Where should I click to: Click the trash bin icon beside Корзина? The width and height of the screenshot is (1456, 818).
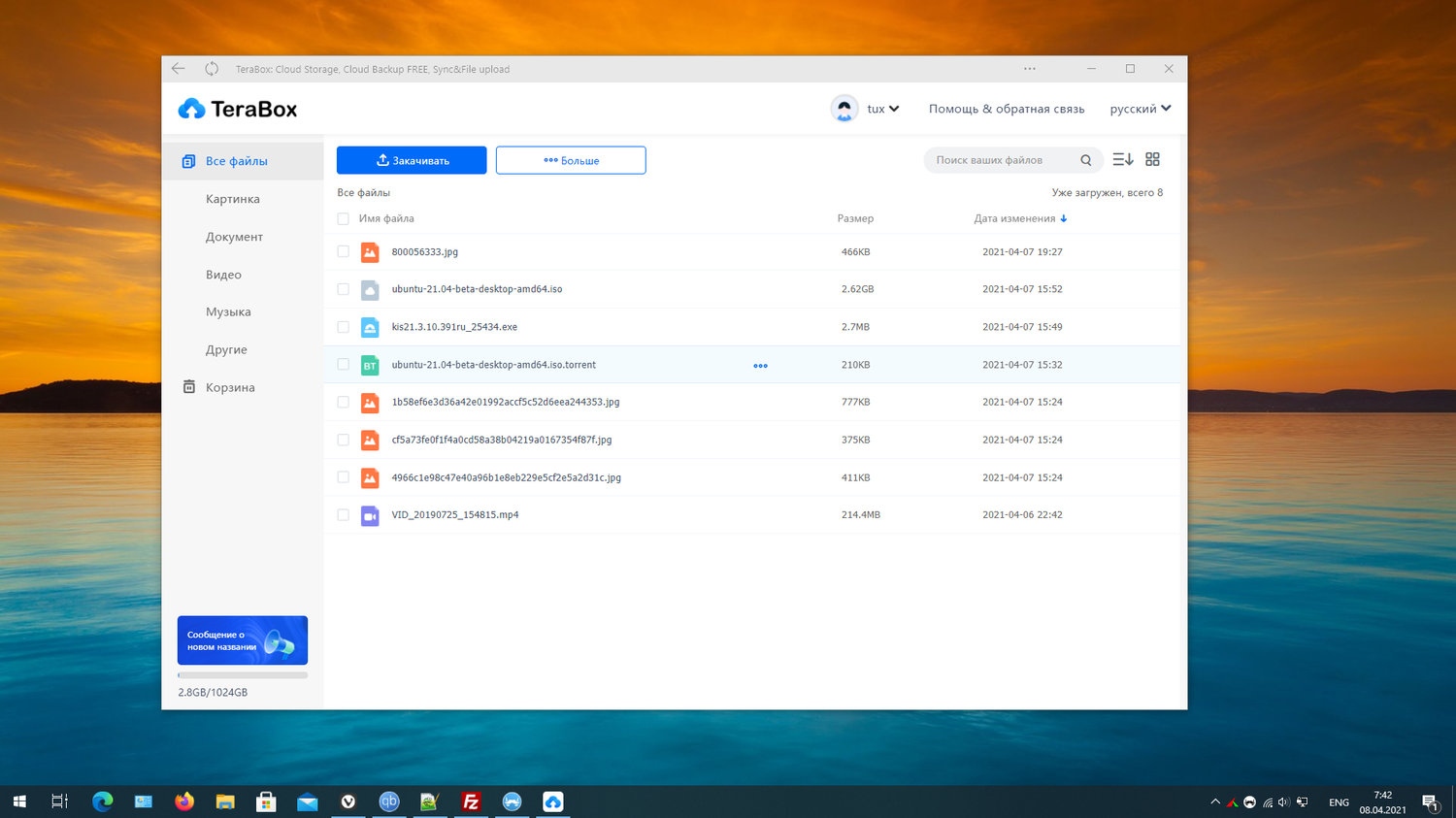[x=189, y=387]
